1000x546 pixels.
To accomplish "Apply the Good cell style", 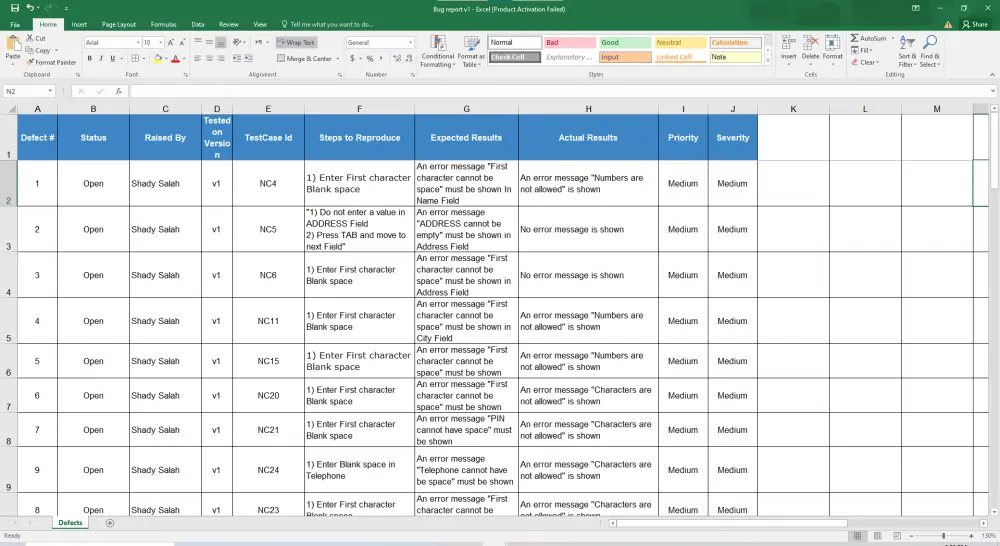I will (x=623, y=43).
